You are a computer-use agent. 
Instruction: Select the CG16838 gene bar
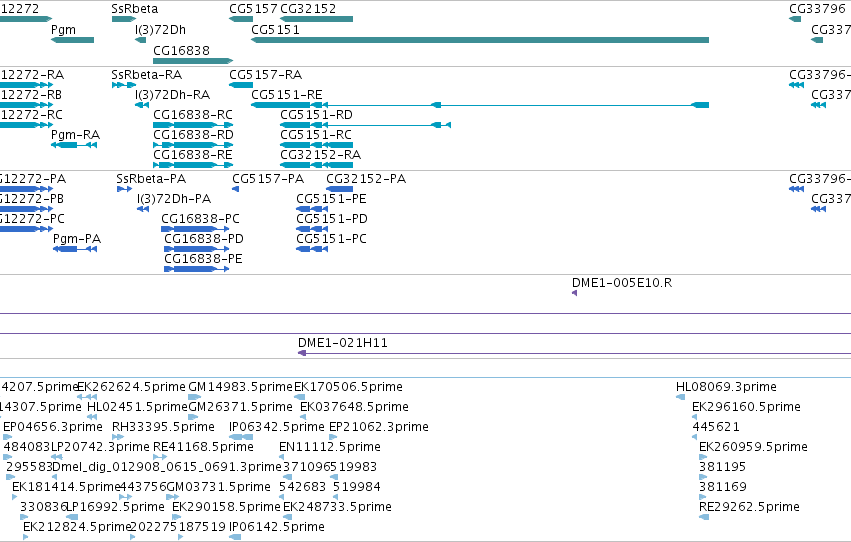coord(193,61)
